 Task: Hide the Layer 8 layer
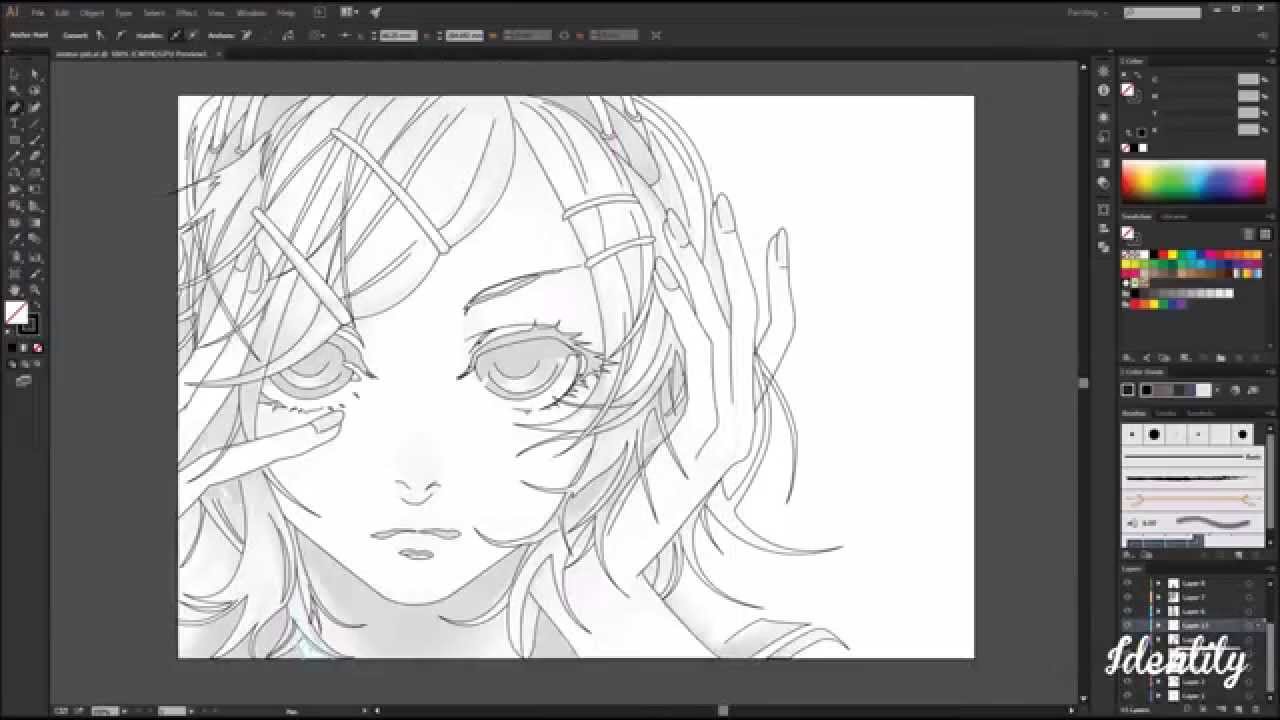click(x=1125, y=583)
